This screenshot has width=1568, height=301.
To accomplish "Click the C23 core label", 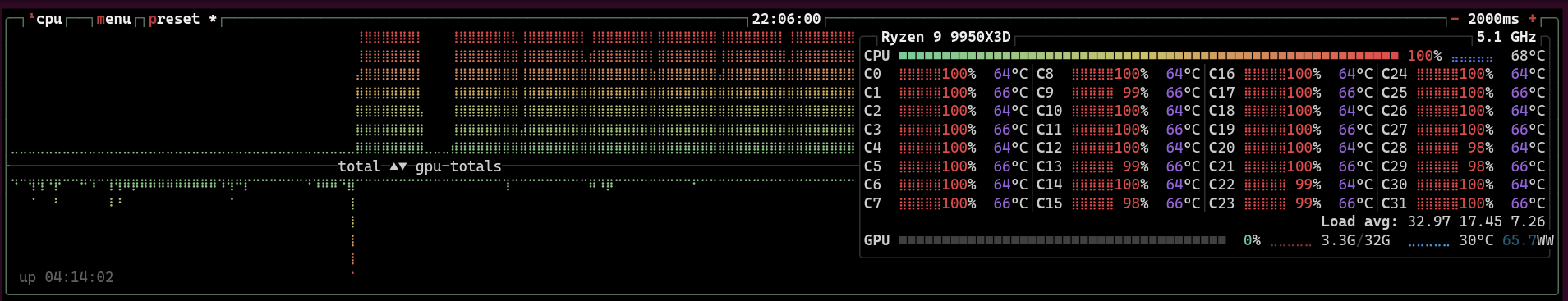I will tap(1221, 203).
